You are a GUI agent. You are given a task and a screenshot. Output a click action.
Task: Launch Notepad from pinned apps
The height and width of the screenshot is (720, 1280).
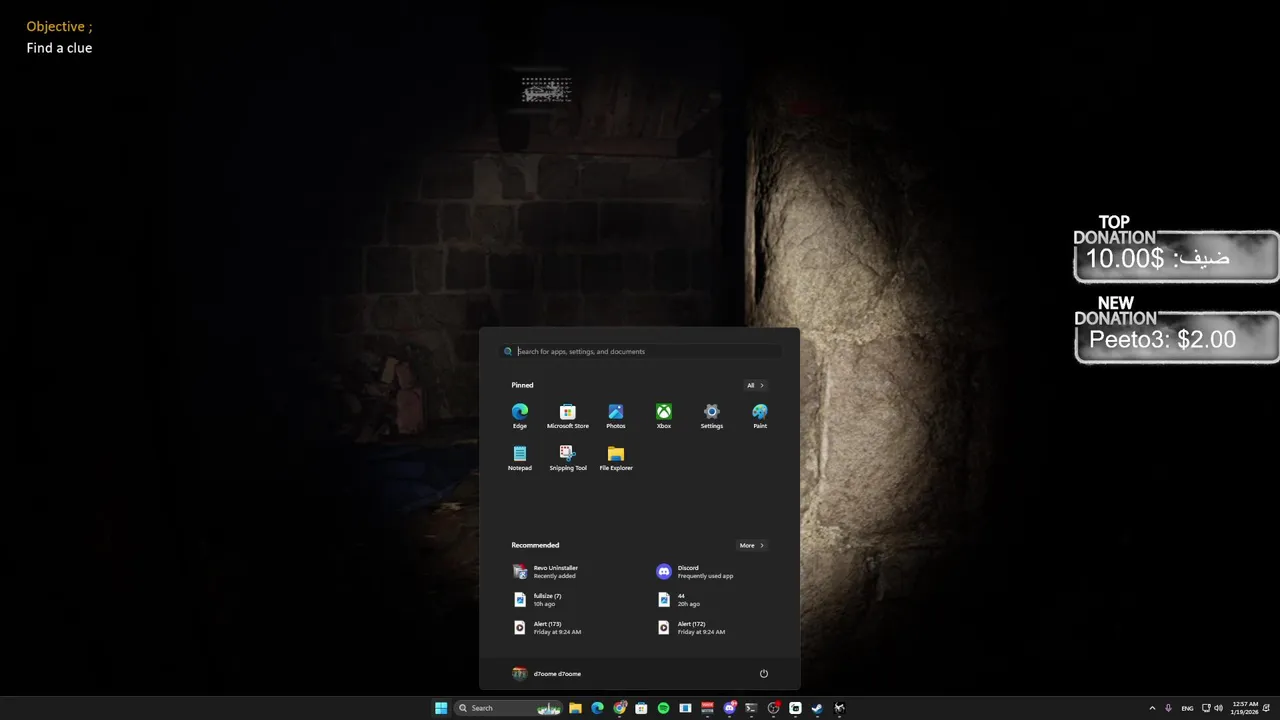click(x=520, y=458)
